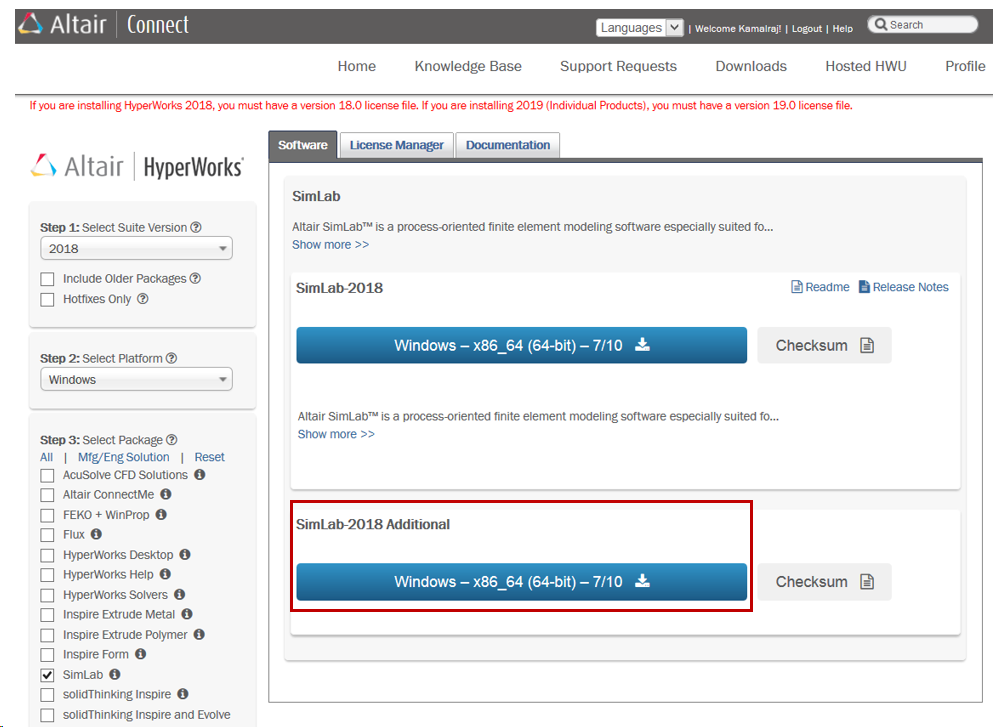Open Support Requests menu
This screenshot has height=727, width=996.
[x=618, y=66]
